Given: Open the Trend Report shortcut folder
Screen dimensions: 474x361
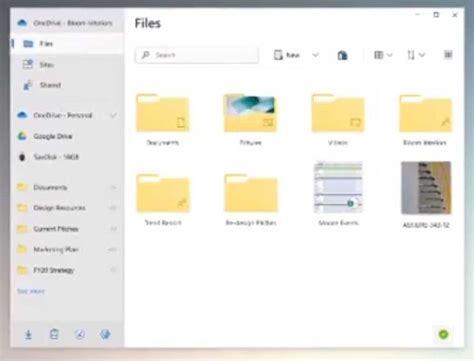Looking at the screenshot, I should click(x=163, y=200).
